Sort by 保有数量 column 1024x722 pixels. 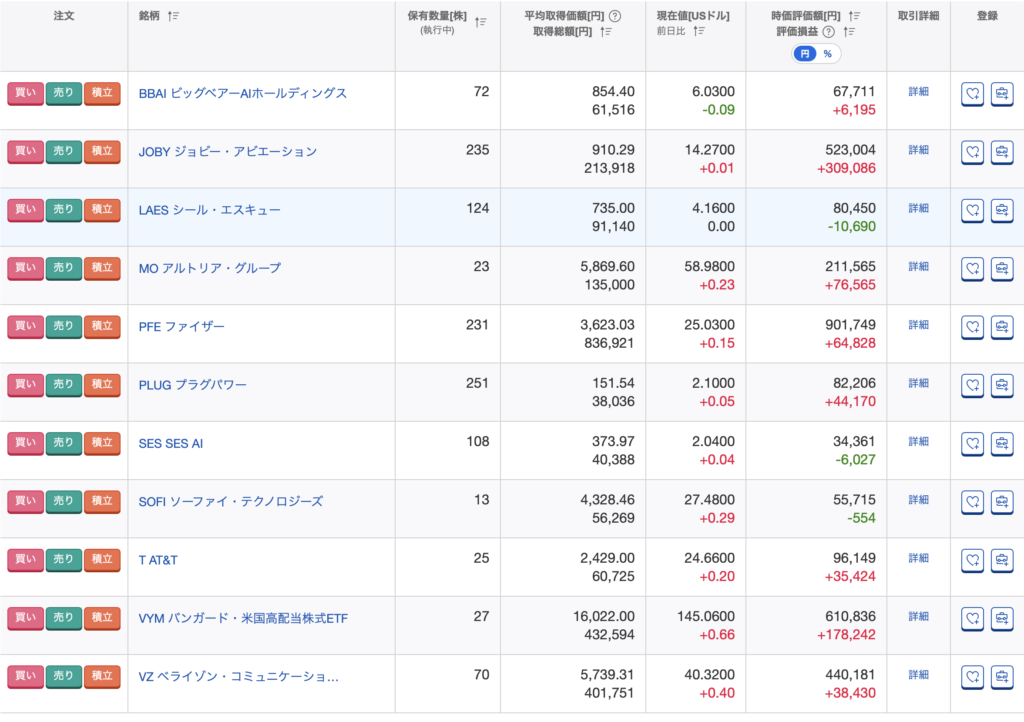point(481,22)
